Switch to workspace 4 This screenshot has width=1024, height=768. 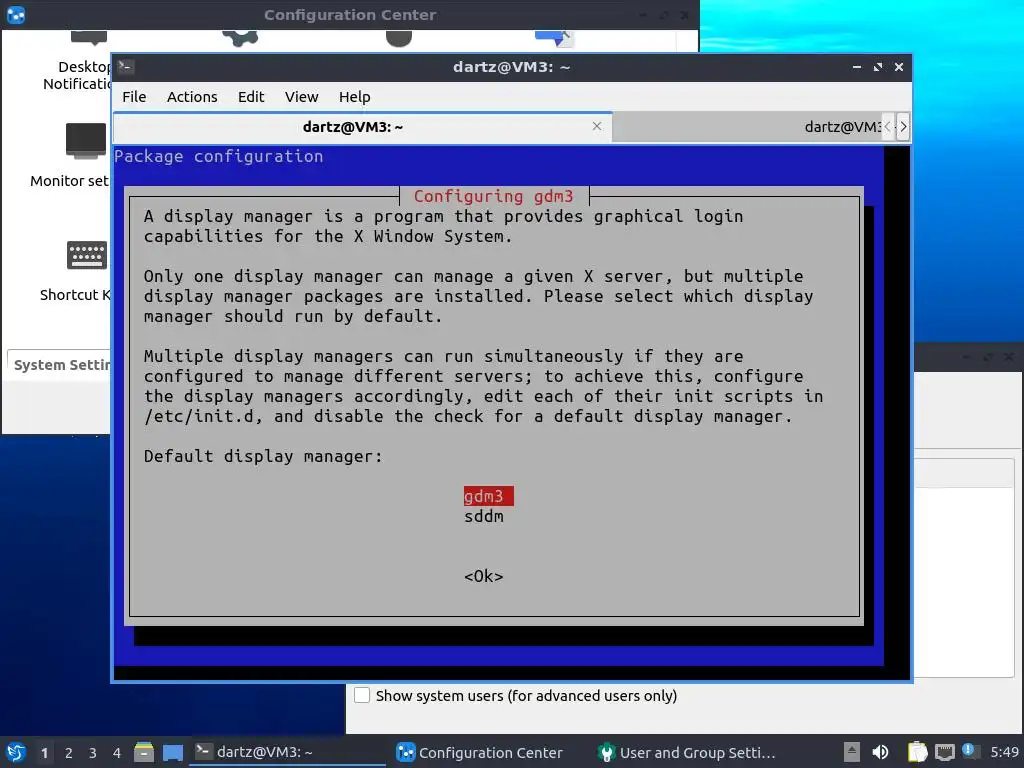[117, 753]
